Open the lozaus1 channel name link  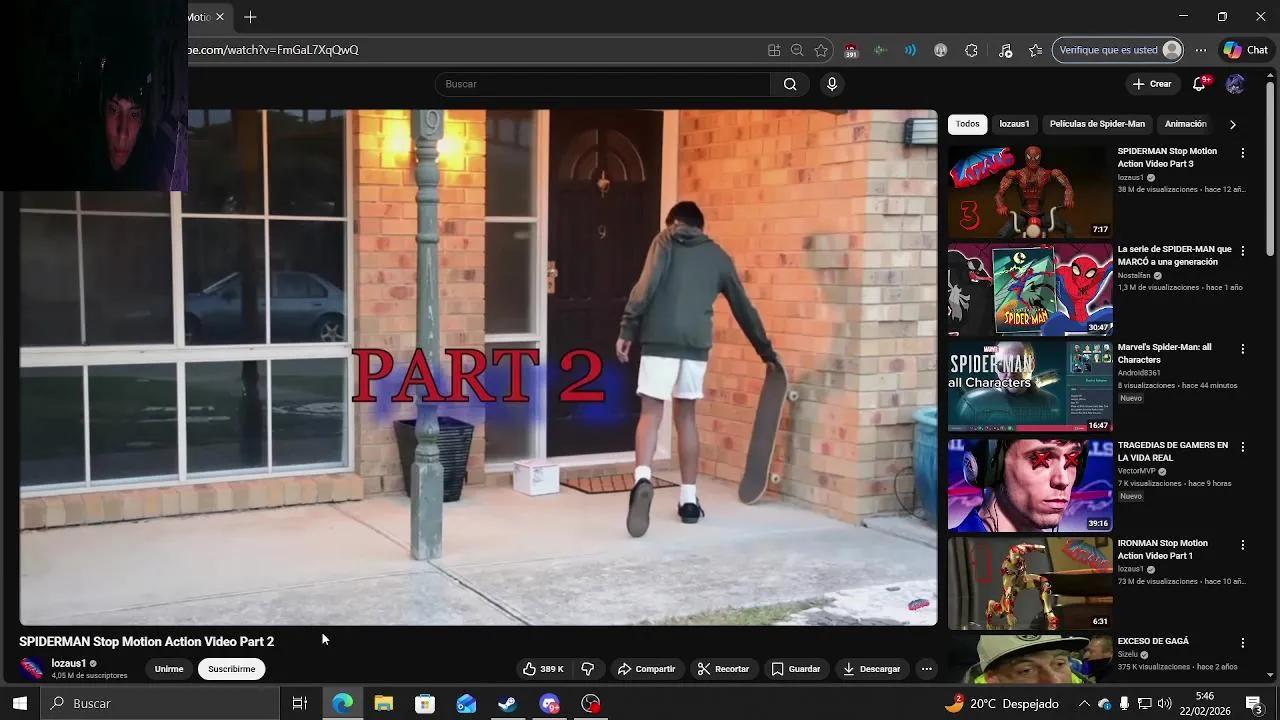point(69,663)
